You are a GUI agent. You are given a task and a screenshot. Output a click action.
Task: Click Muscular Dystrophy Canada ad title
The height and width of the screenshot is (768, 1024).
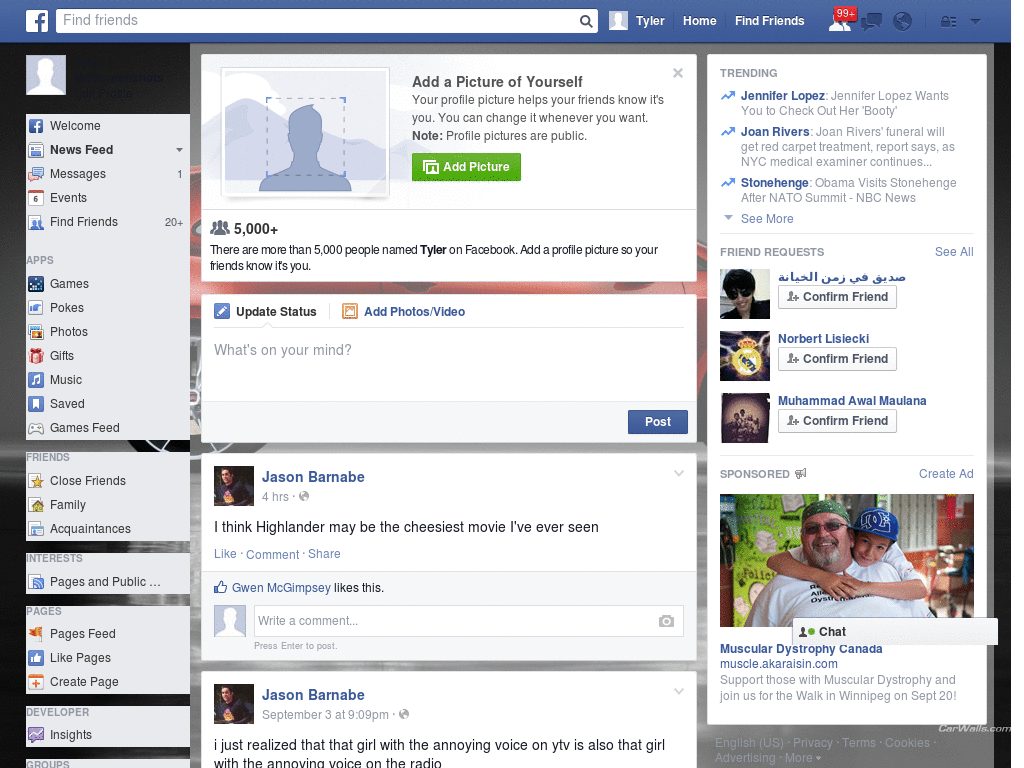click(801, 648)
